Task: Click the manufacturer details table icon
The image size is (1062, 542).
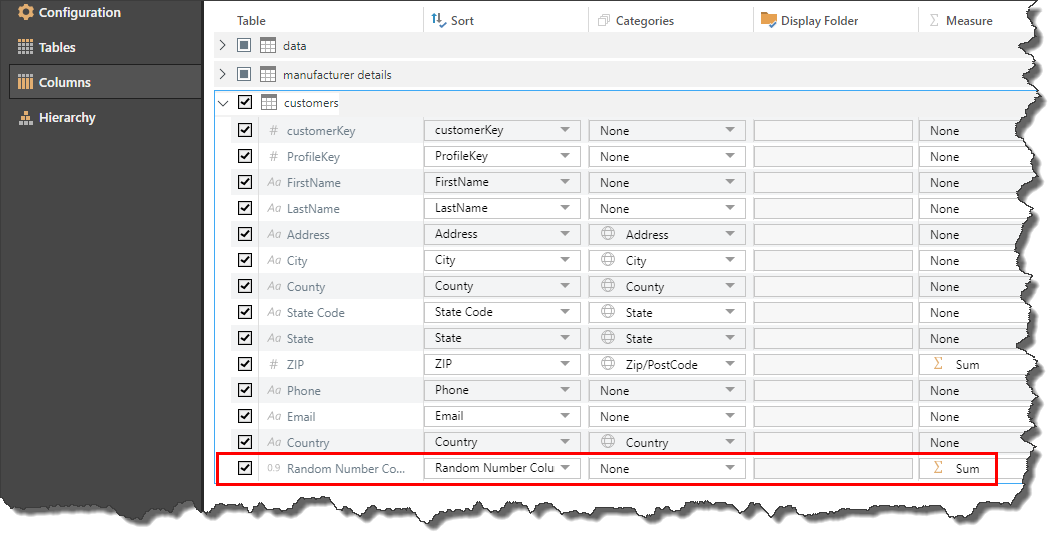Action: 268,74
